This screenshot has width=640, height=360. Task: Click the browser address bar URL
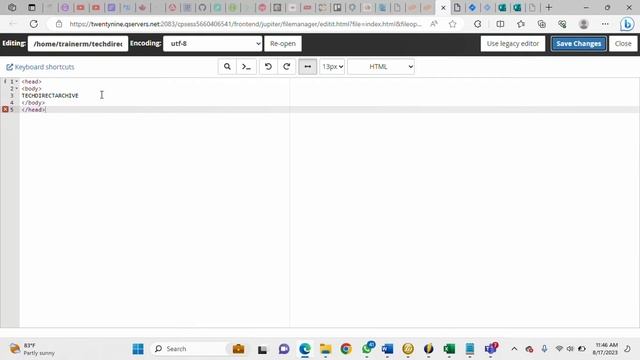pyautogui.click(x=245, y=24)
